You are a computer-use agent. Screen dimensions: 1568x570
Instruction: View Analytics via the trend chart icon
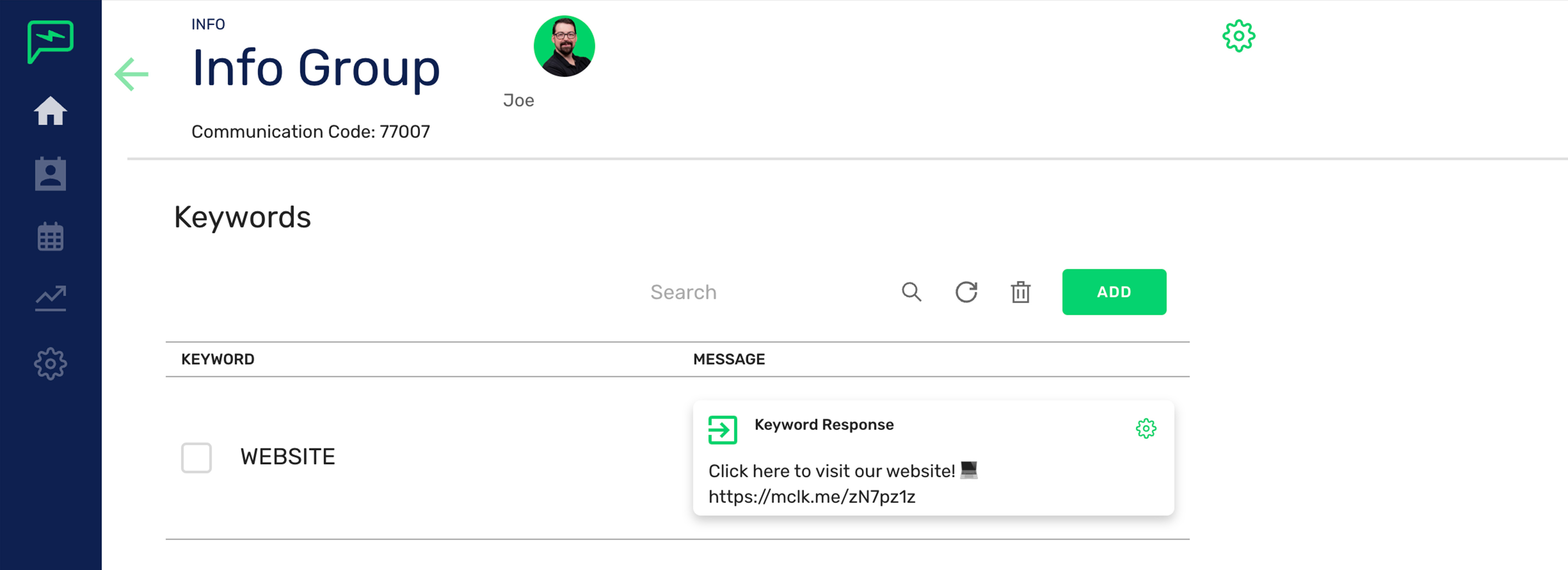tap(51, 298)
